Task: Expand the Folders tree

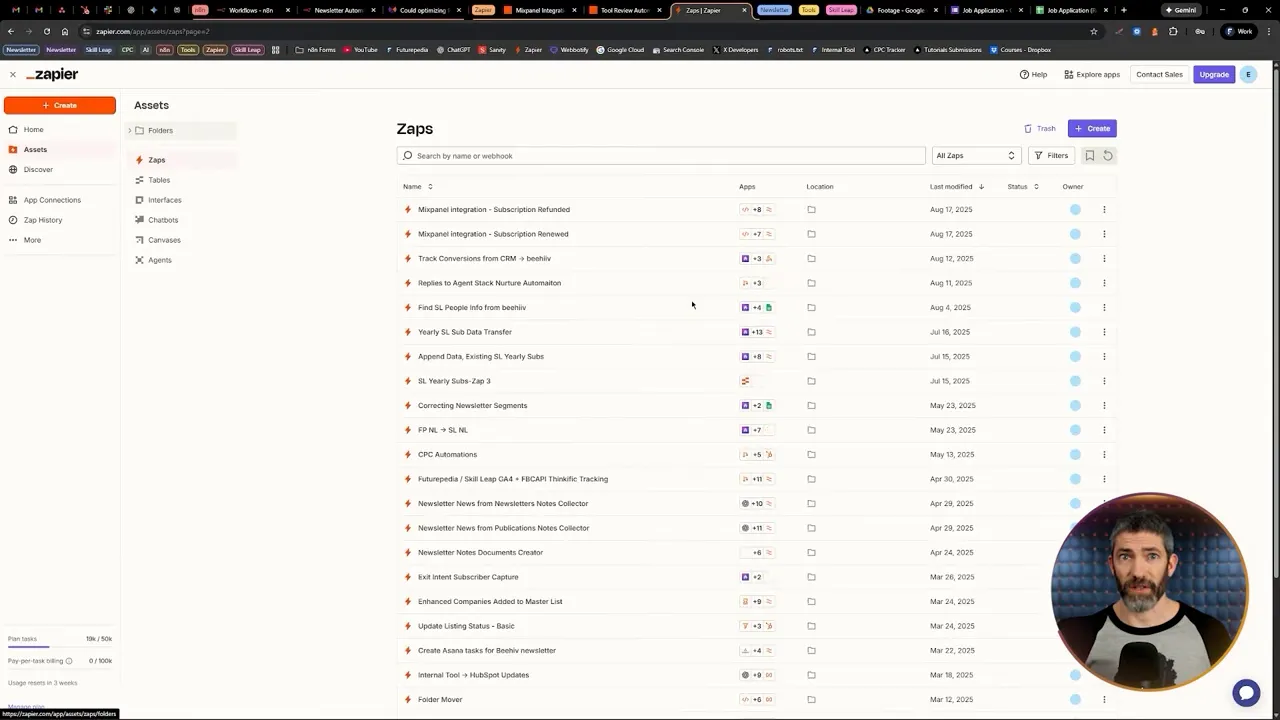Action: [129, 131]
